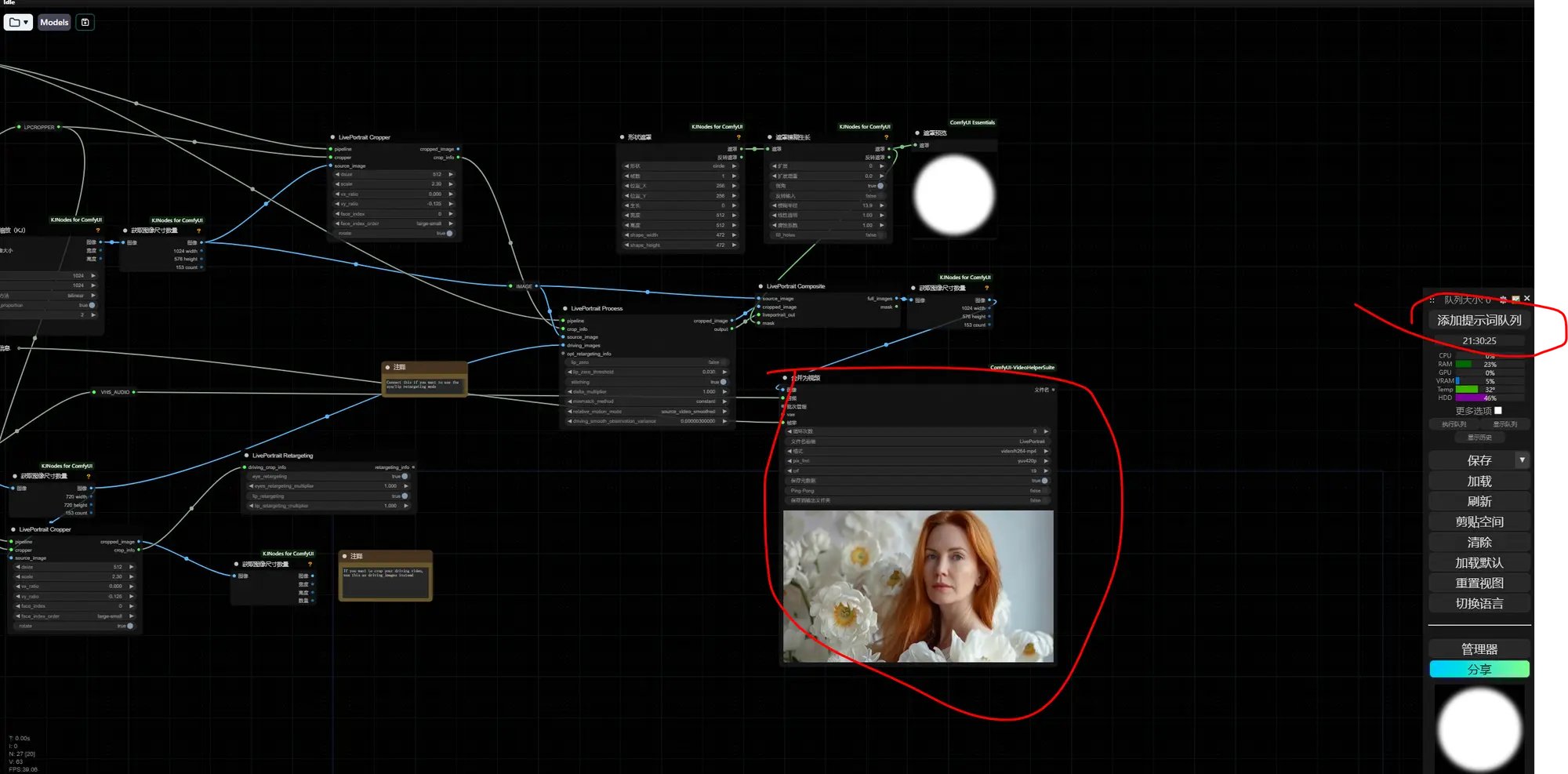Cycle relative_motion_mode to next option
This screenshot has height=774, width=1568.
(724, 411)
